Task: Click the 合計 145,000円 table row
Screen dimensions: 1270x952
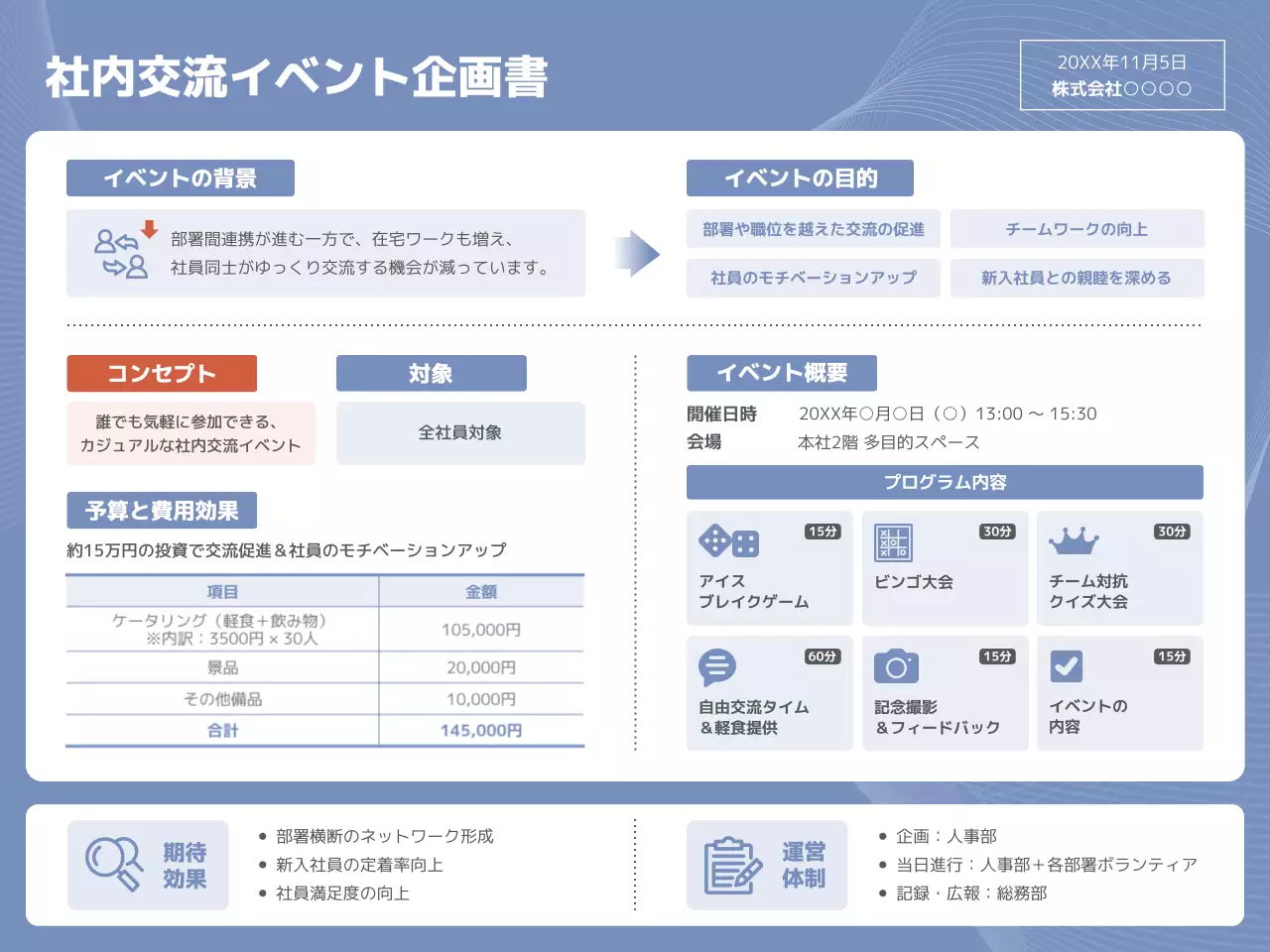Action: (325, 730)
